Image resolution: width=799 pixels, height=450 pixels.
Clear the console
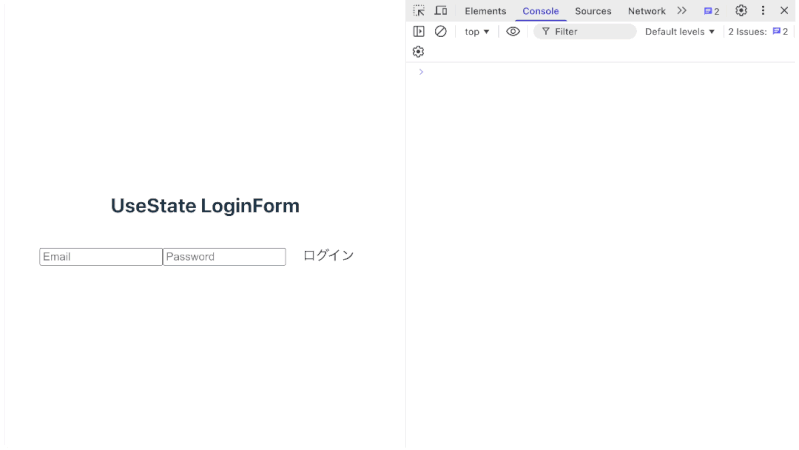click(x=440, y=31)
